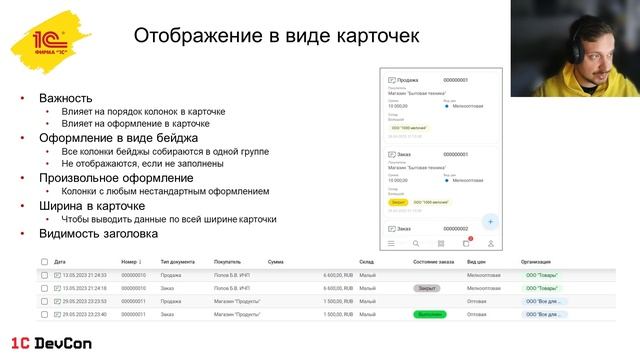Click Заказ in the 29.05.2023 23:23:40 row
640x360 pixels.
(167, 315)
